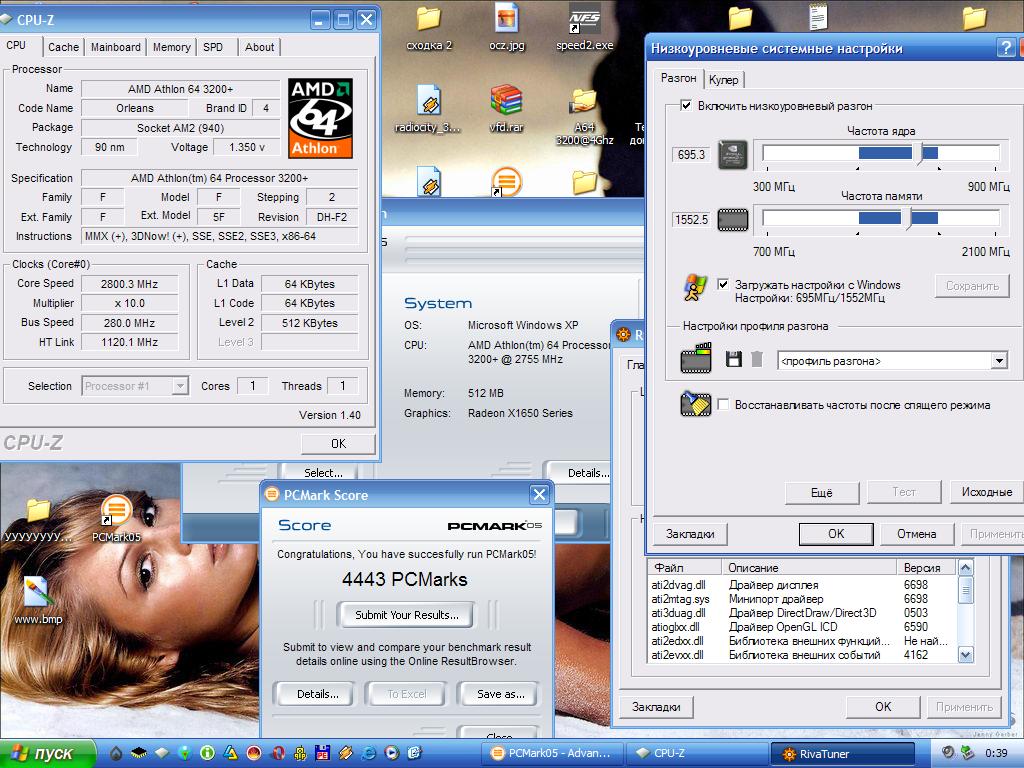Click Details button in PCMark Score dialog
Screen dimensions: 1024x768
[x=317, y=694]
